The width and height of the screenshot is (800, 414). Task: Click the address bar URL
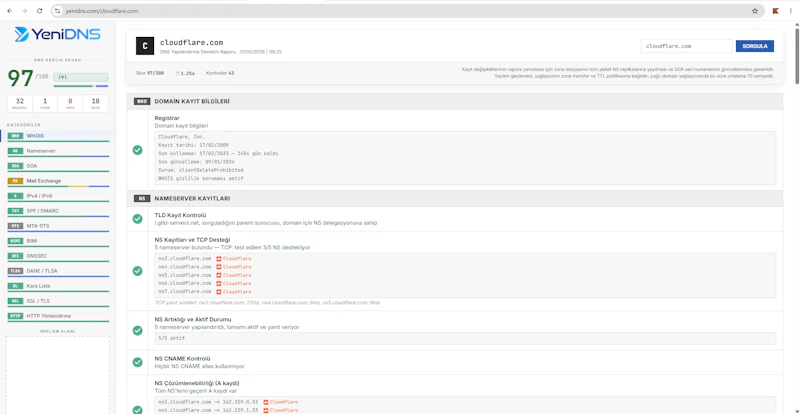click(x=102, y=11)
